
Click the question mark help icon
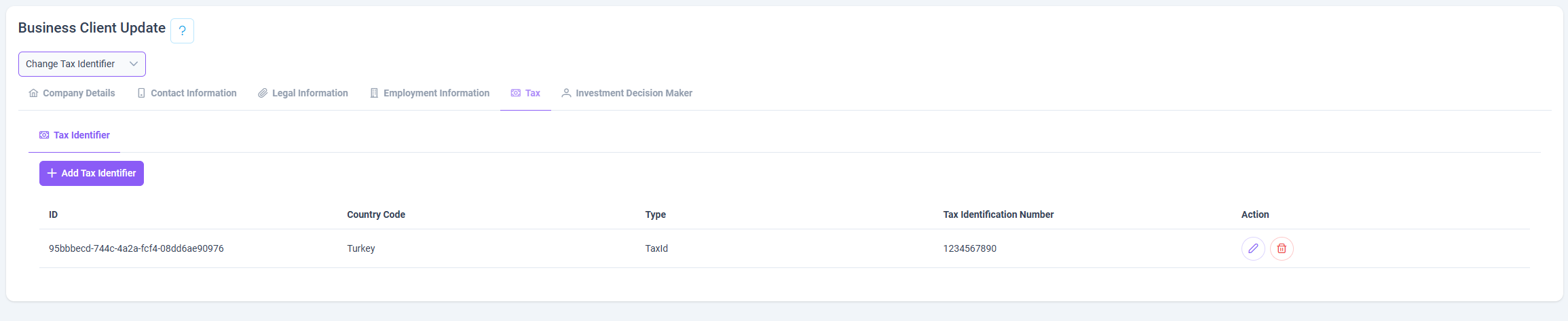coord(182,31)
